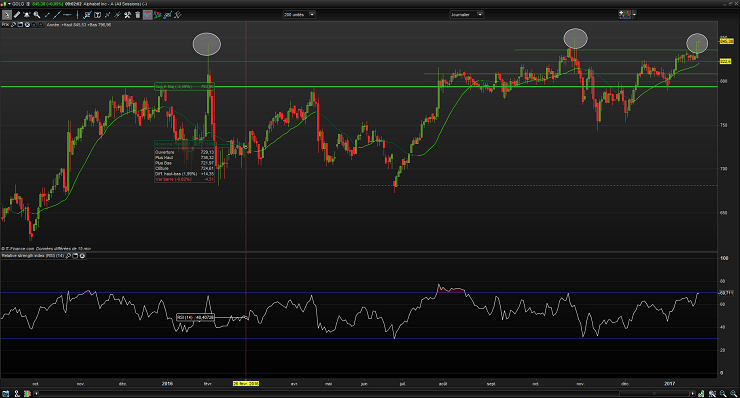Open the wrench and hammer settings tool

click(127, 15)
